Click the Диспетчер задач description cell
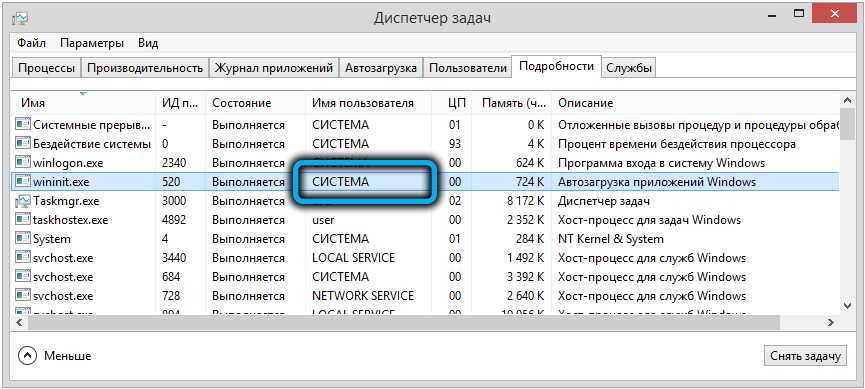 [604, 201]
